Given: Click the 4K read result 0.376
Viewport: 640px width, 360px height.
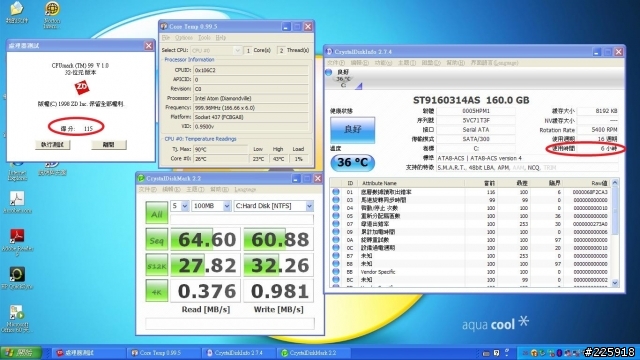Looking at the screenshot, I should [x=206, y=291].
